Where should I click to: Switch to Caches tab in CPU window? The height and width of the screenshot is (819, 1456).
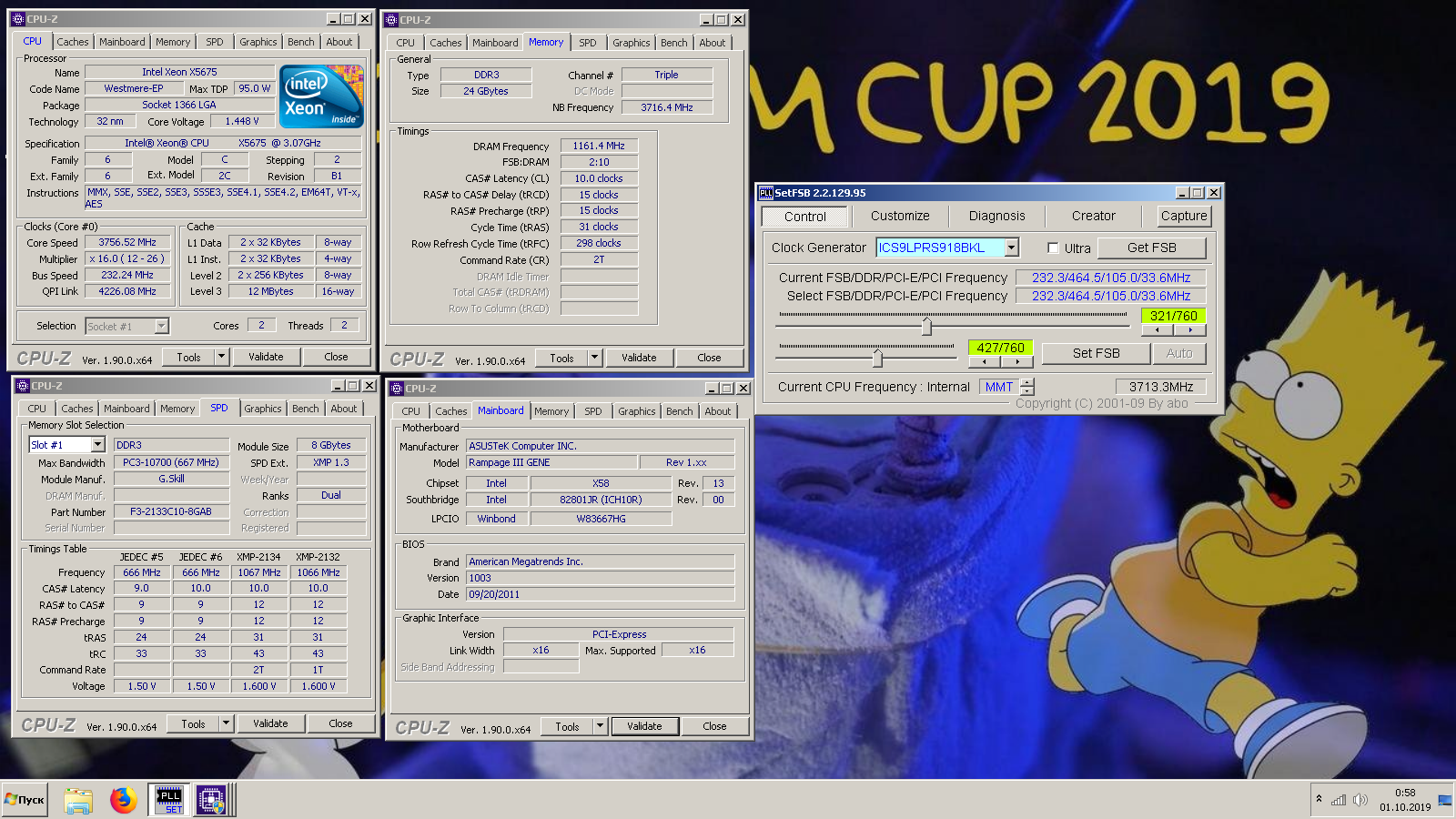pyautogui.click(x=73, y=42)
